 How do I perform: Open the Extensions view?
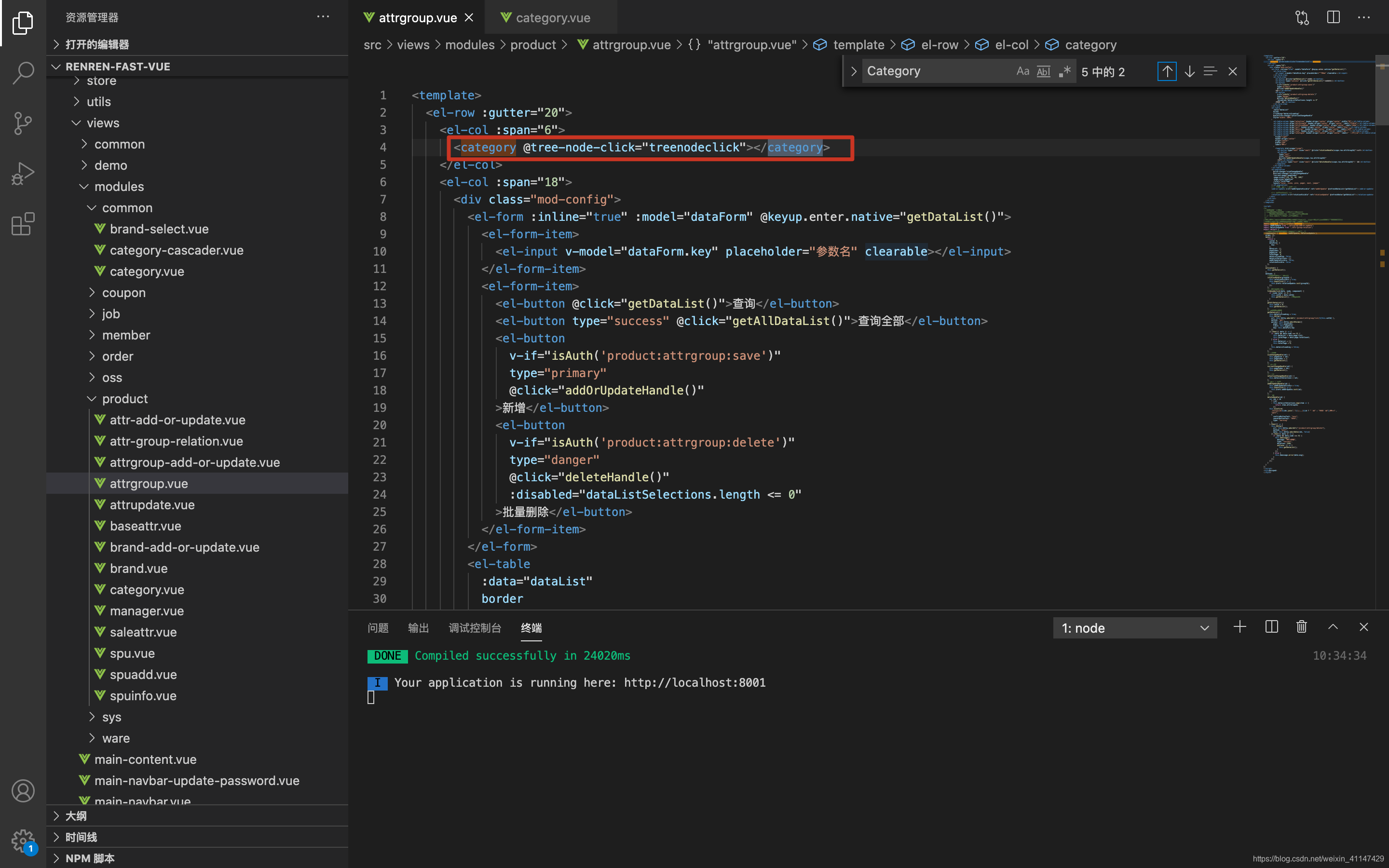pos(23,224)
